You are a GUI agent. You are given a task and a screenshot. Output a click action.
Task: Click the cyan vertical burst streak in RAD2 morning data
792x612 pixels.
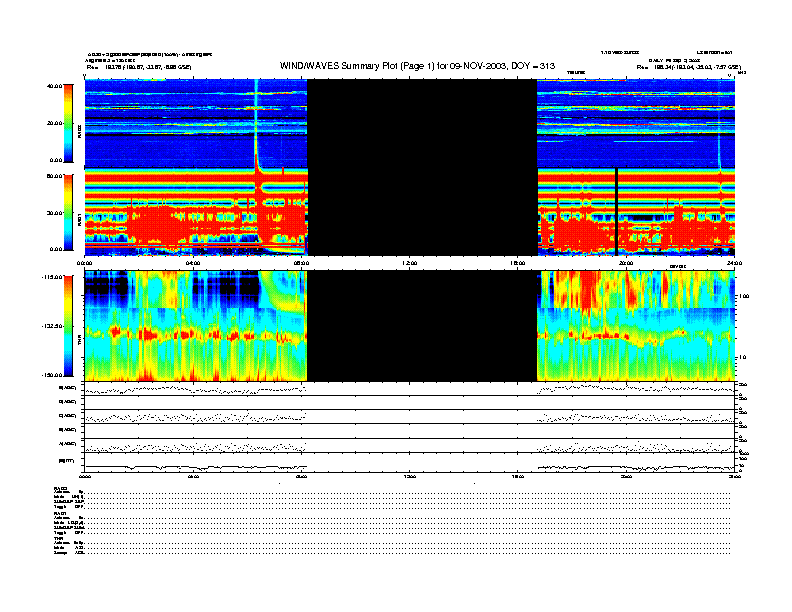(257, 121)
